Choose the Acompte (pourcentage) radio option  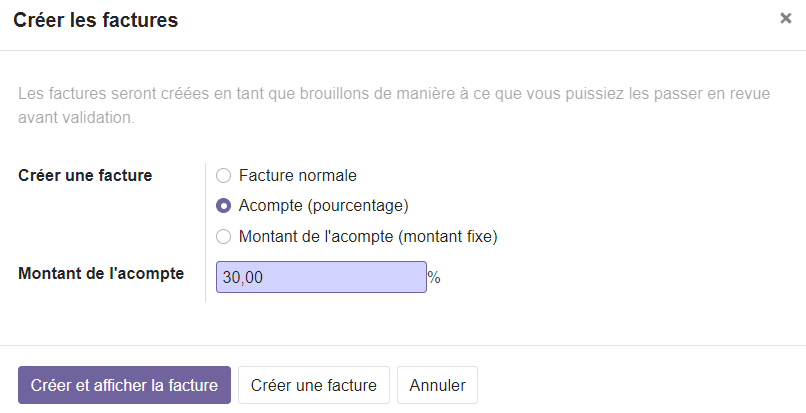click(x=223, y=206)
